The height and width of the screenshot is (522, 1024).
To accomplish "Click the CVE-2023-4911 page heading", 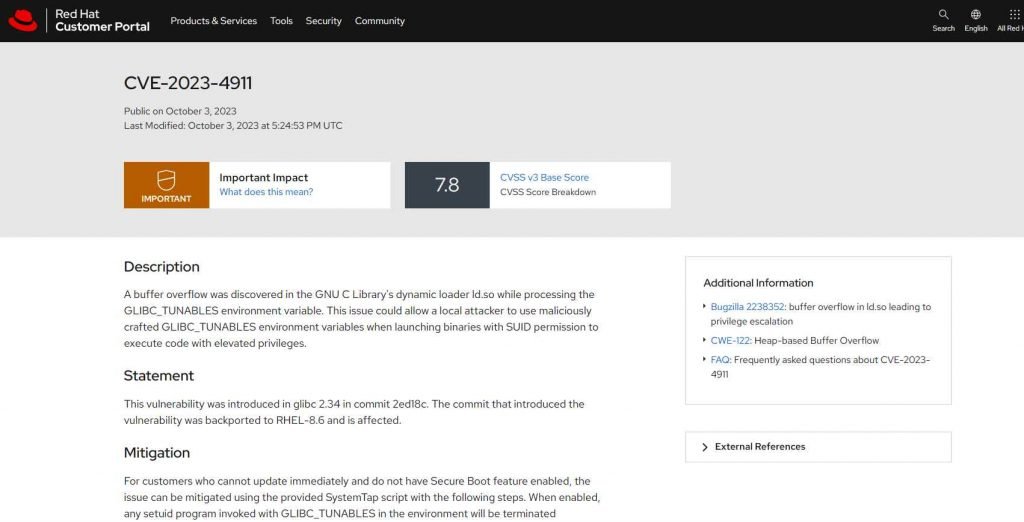I will (188, 83).
